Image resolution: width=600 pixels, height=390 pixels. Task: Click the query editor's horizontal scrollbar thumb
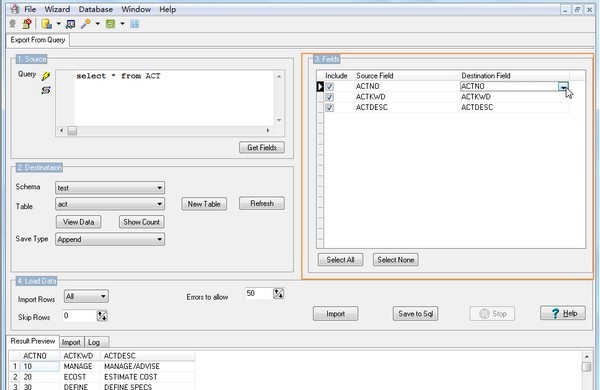(72, 131)
